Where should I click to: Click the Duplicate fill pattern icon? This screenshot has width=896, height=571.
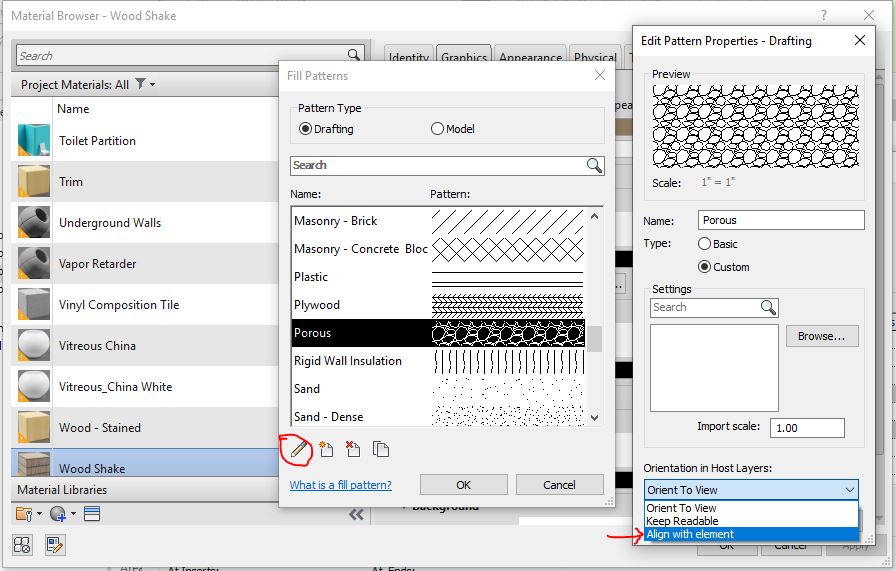381,449
